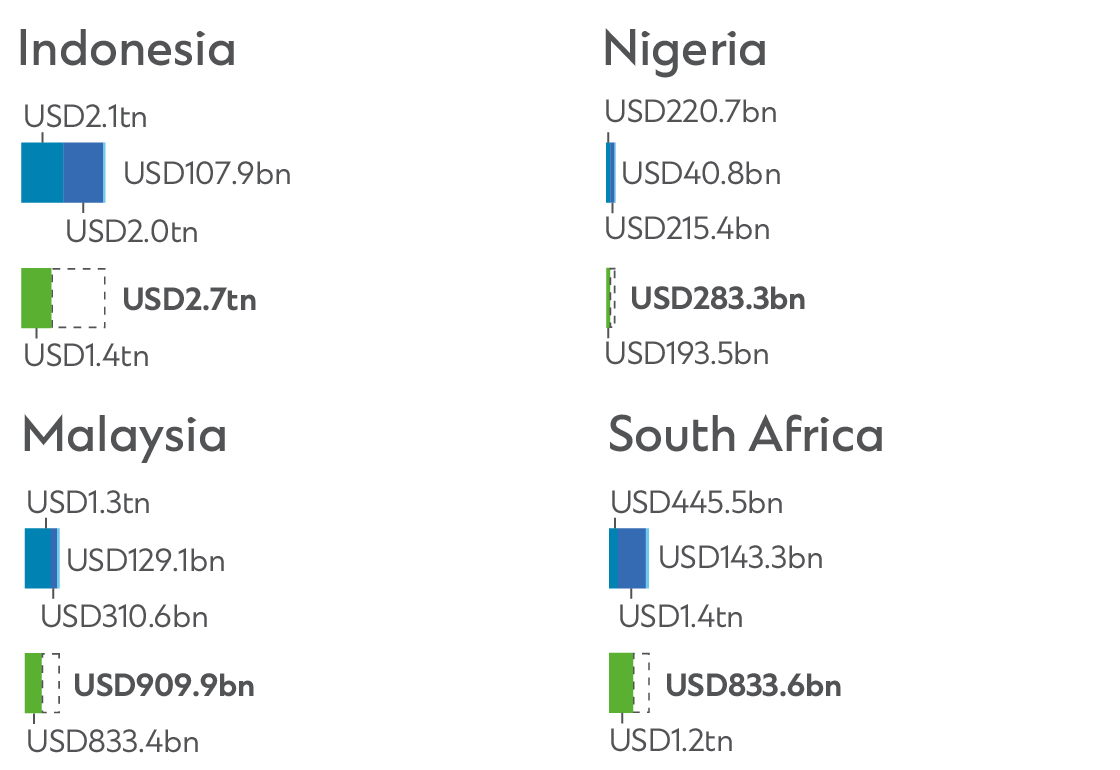Select South Africa's green bar
This screenshot has height=770, width=1120.
point(621,683)
